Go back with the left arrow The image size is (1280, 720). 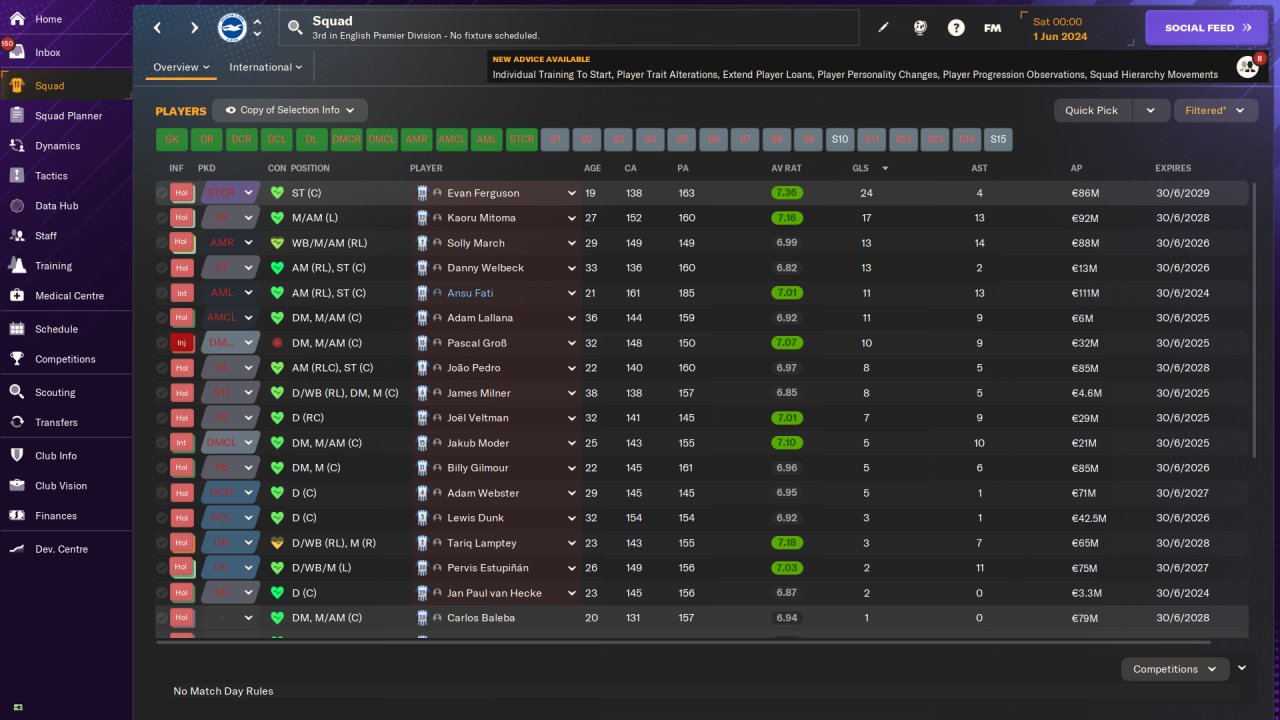[x=157, y=28]
